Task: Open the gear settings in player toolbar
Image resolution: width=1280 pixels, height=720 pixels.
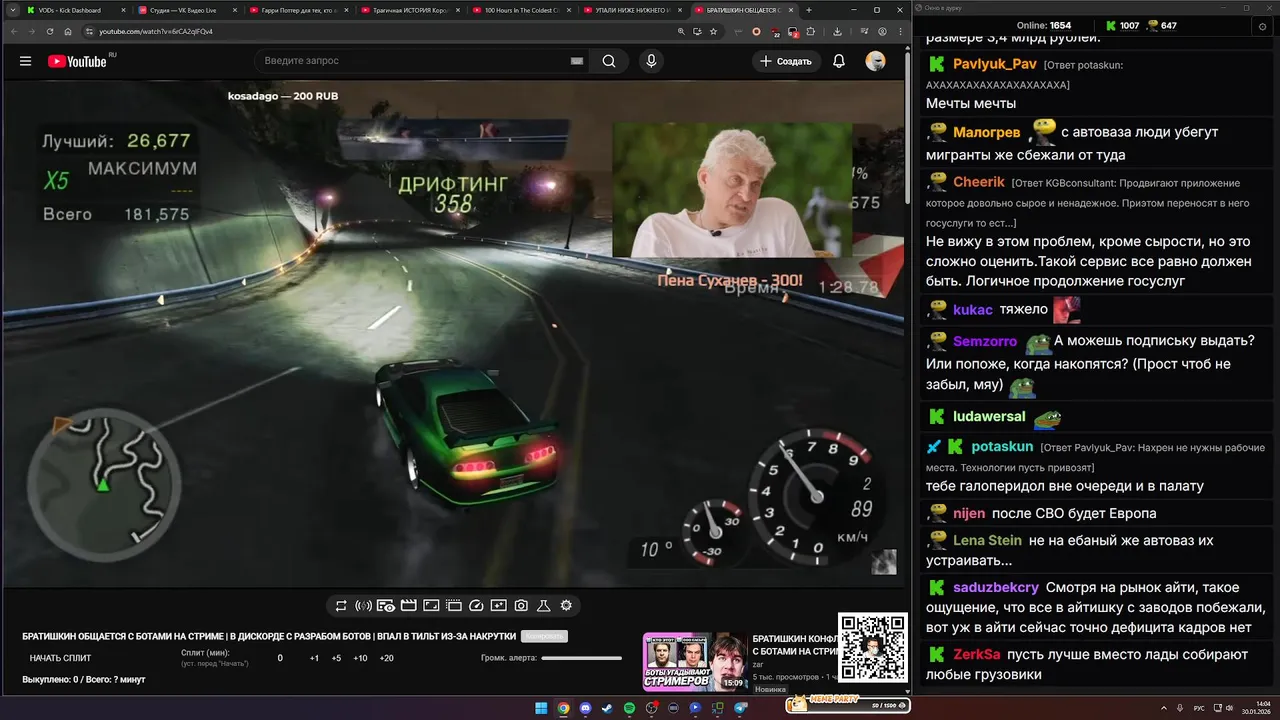Action: pyautogui.click(x=566, y=605)
